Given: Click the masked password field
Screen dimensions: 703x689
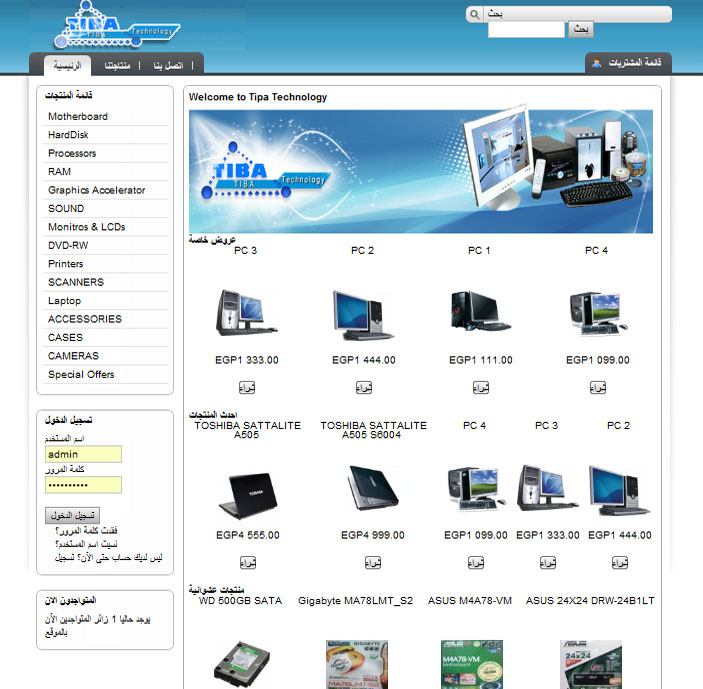Looking at the screenshot, I should (x=83, y=485).
